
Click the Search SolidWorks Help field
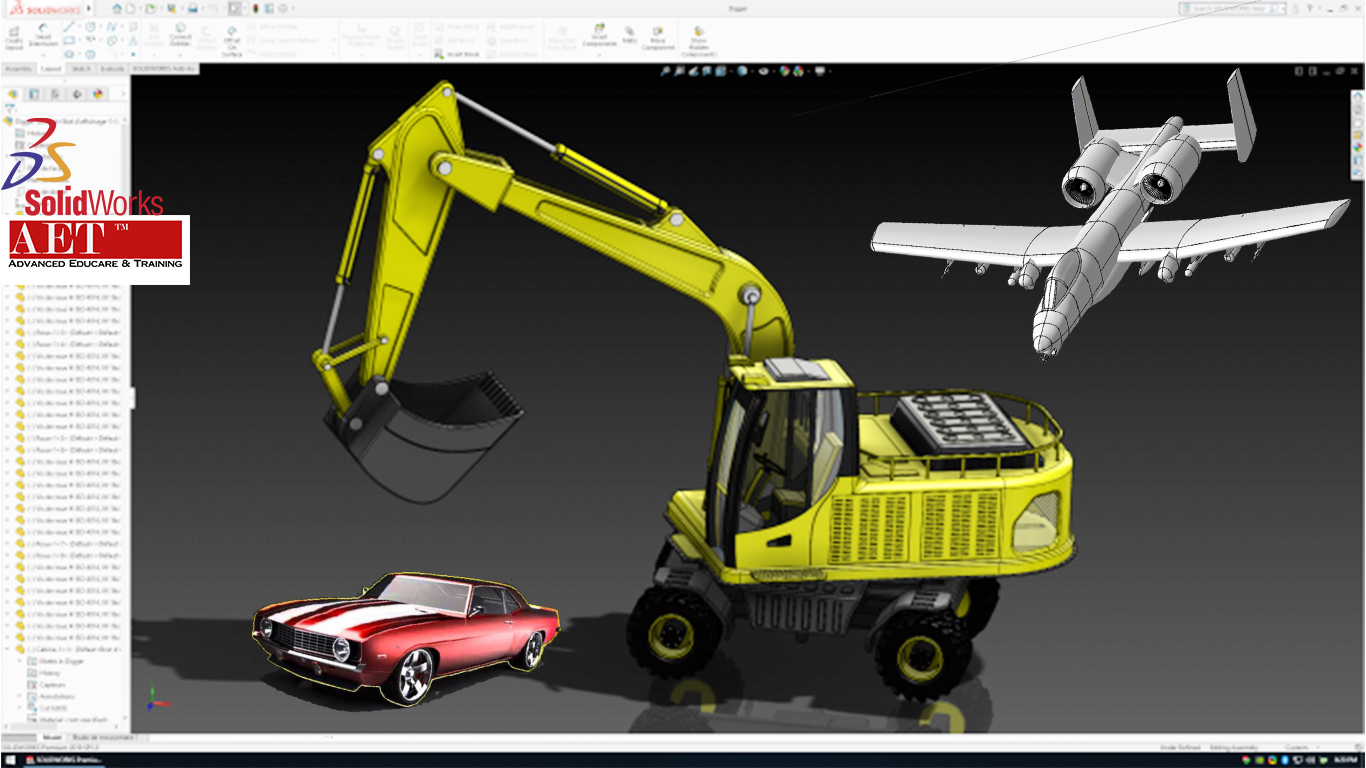pos(1225,9)
